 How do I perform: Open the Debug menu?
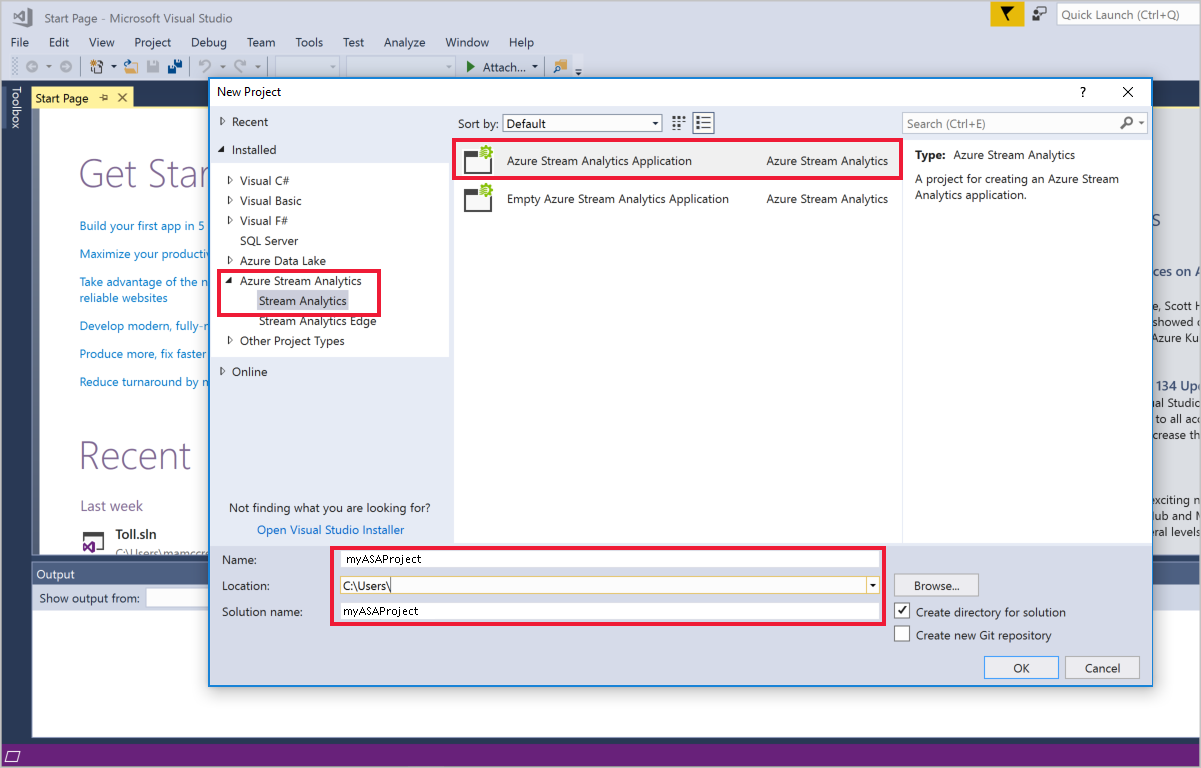coord(208,42)
